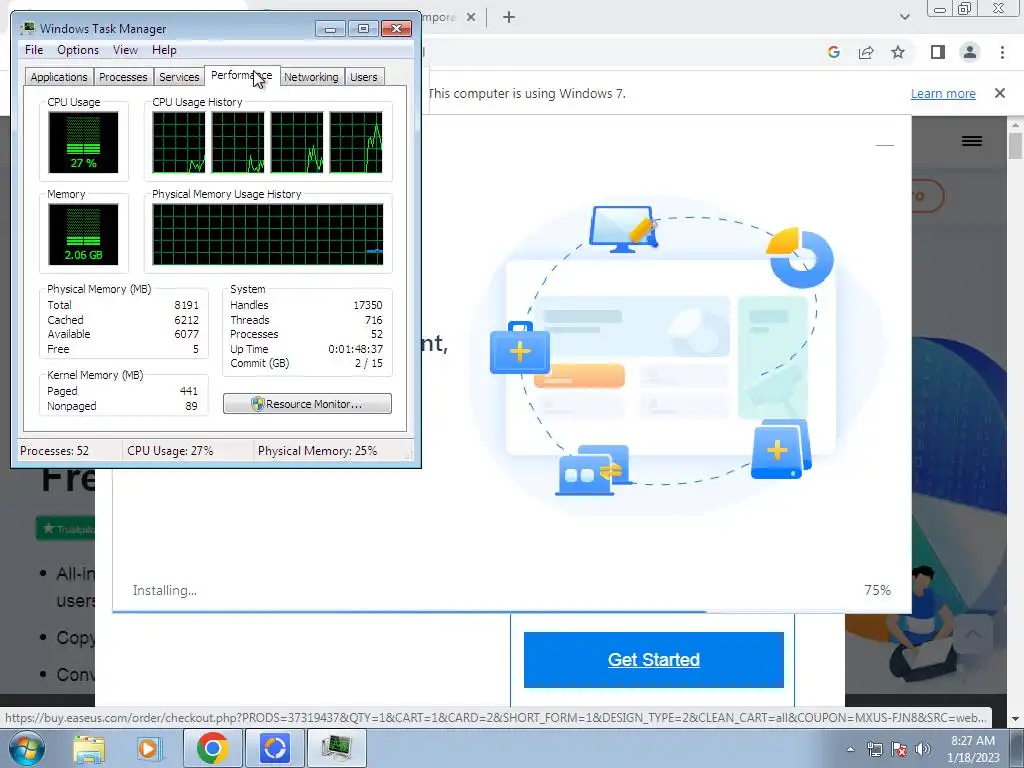The width and height of the screenshot is (1024, 768).
Task: Click the Up Time value 0:01:48:37
Action: click(x=355, y=349)
